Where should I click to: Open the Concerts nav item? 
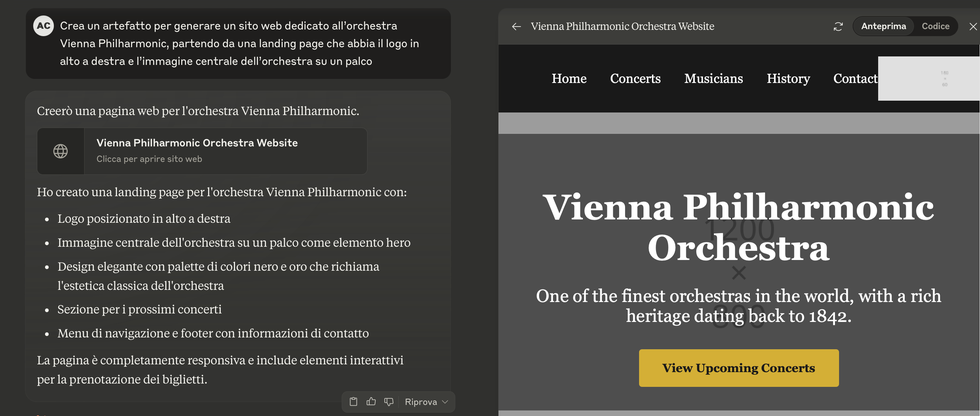click(635, 79)
